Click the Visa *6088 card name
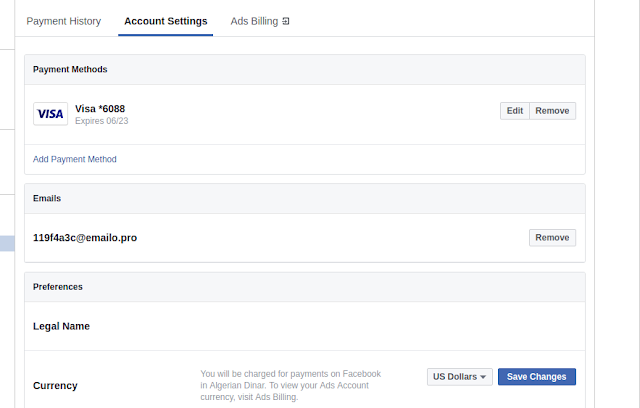This screenshot has height=408, width=640. [100, 109]
